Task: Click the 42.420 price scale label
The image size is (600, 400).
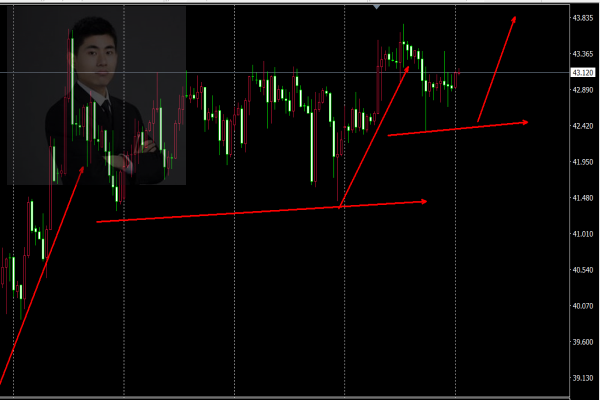Action: (x=583, y=126)
